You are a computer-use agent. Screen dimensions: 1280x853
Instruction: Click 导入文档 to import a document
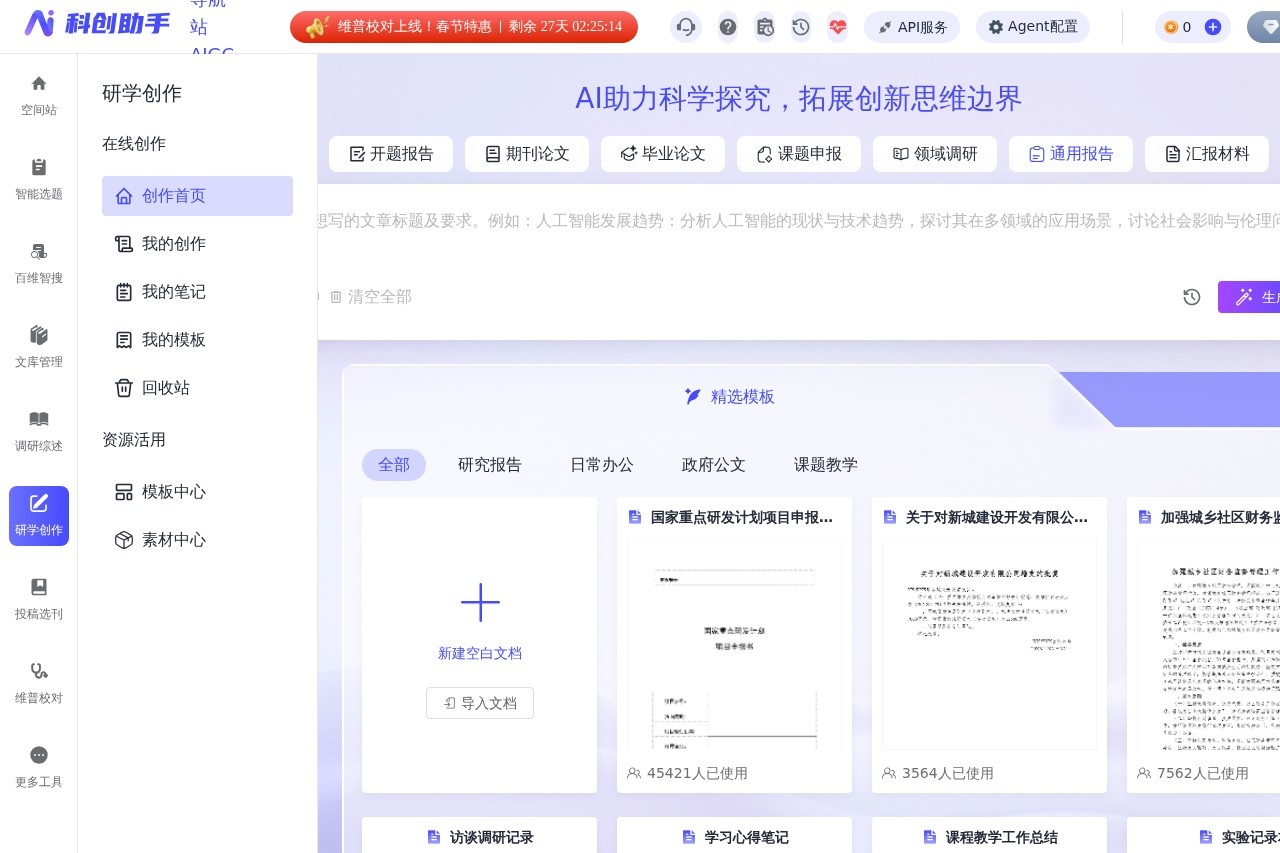[x=480, y=703]
